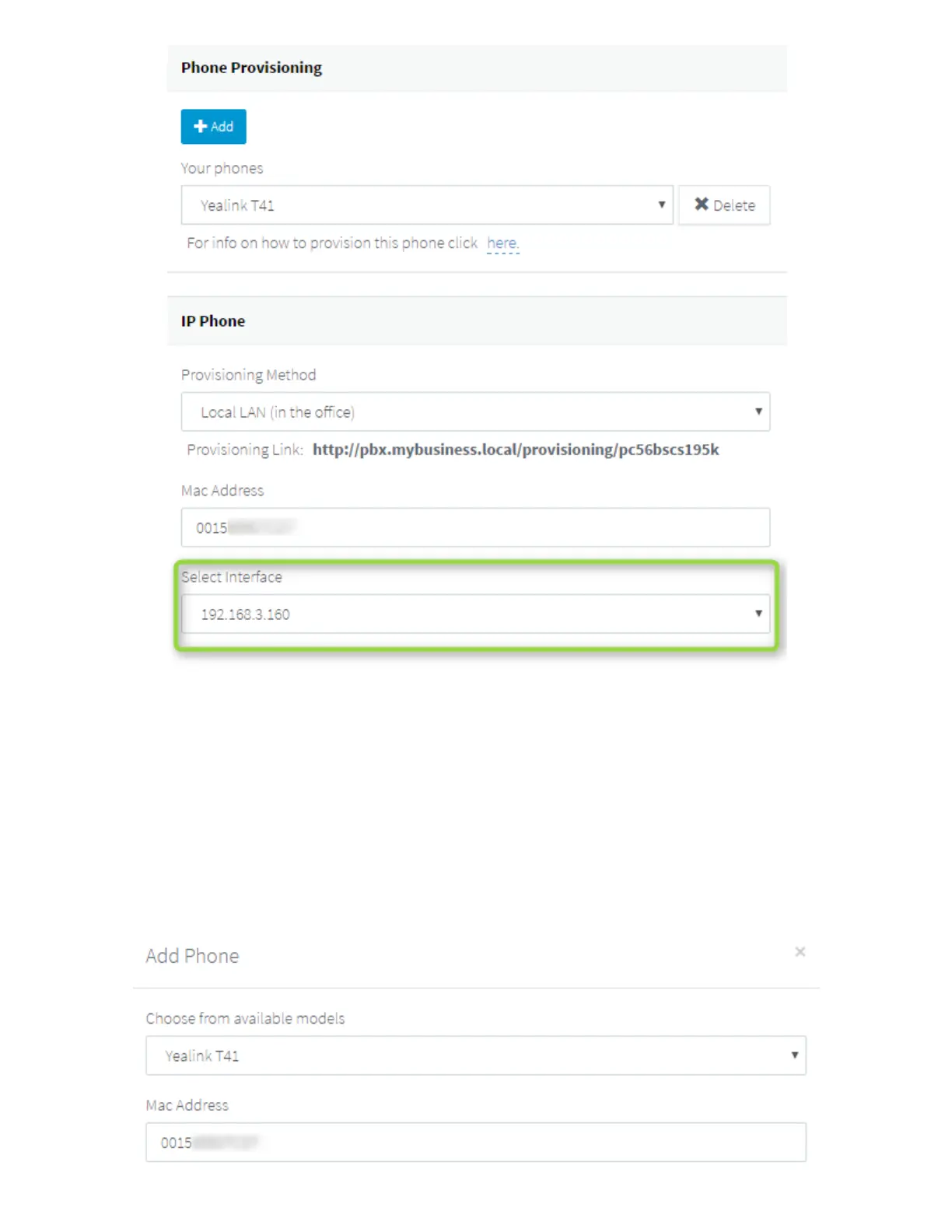This screenshot has width=952, height=1232.
Task: Expand the Provisioning Method dropdown
Action: [x=475, y=412]
